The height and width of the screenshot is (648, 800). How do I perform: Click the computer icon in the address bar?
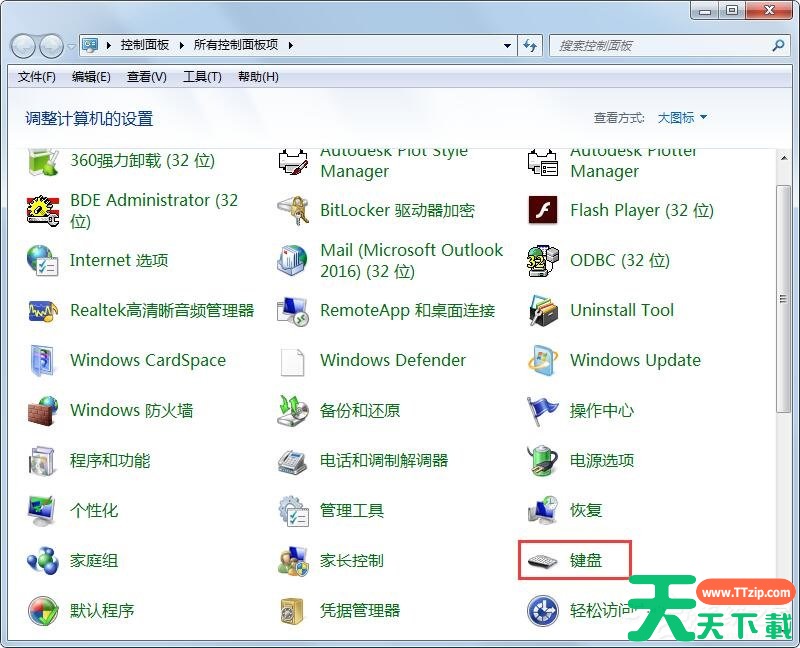(90, 45)
